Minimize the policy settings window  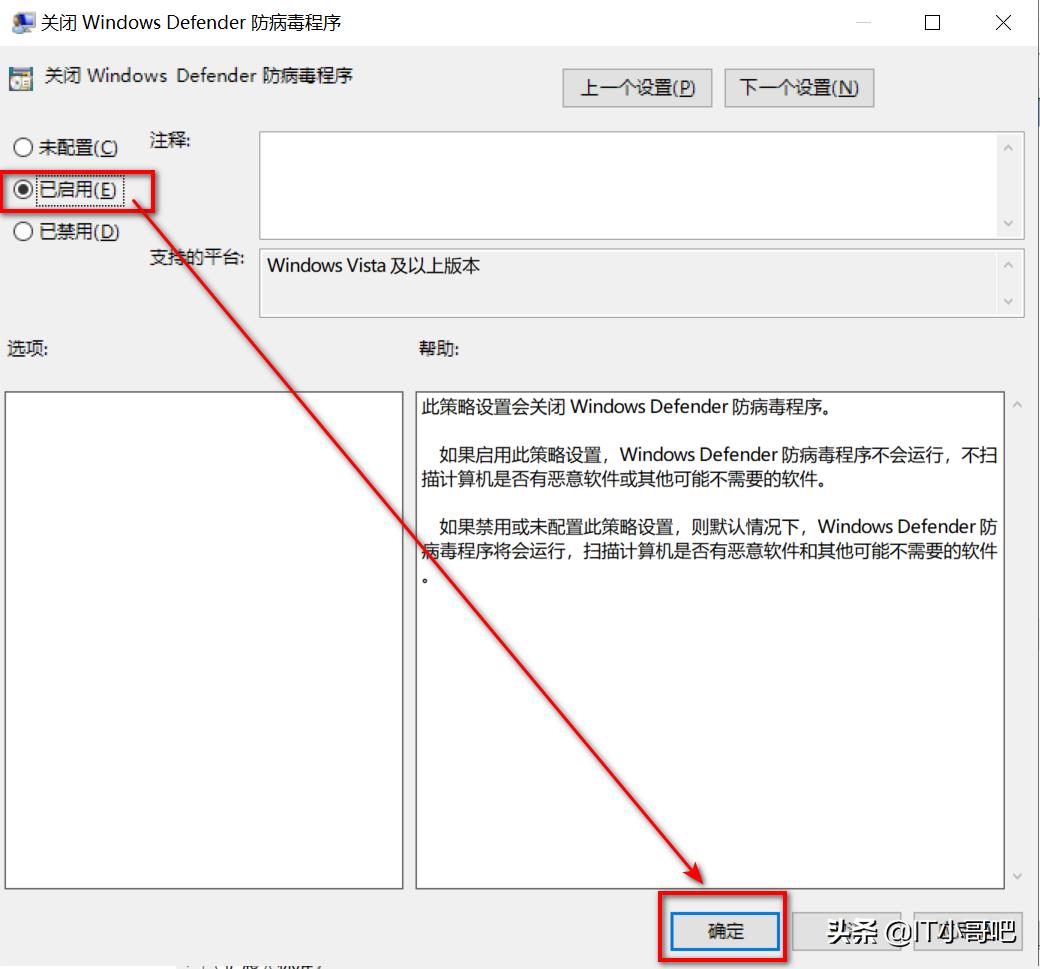click(862, 22)
